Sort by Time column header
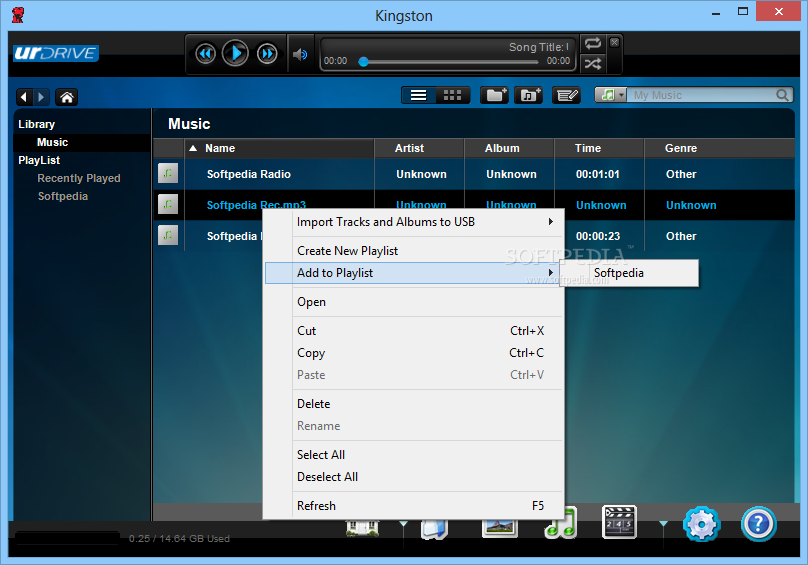Image resolution: width=808 pixels, height=565 pixels. point(599,148)
